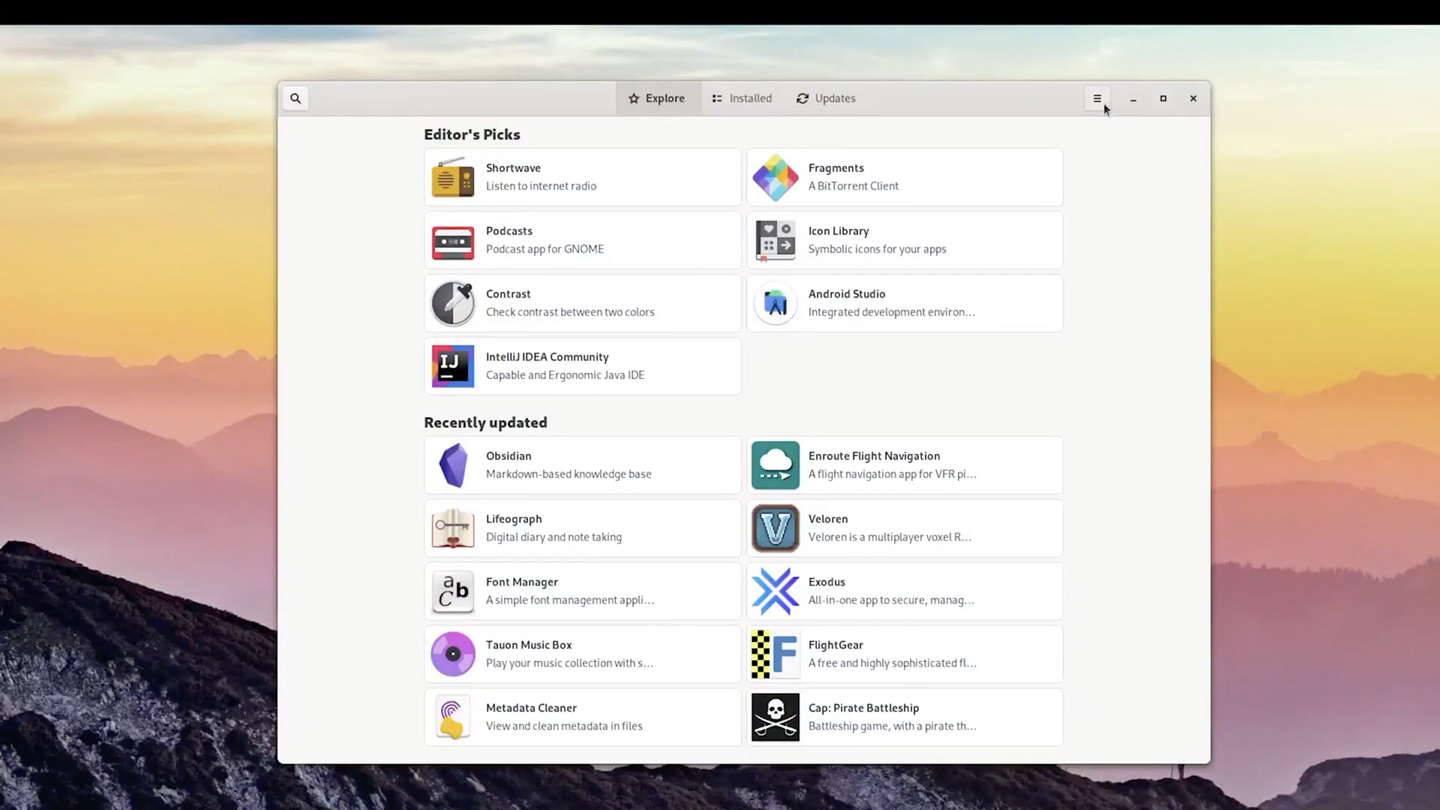Maximize the software window

pyautogui.click(x=1163, y=98)
